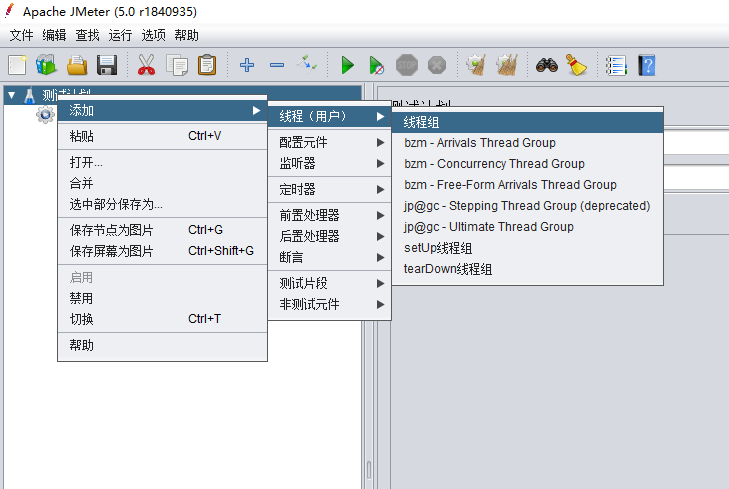Open the 查找 menu
Image resolution: width=729 pixels, height=489 pixels.
[87, 35]
